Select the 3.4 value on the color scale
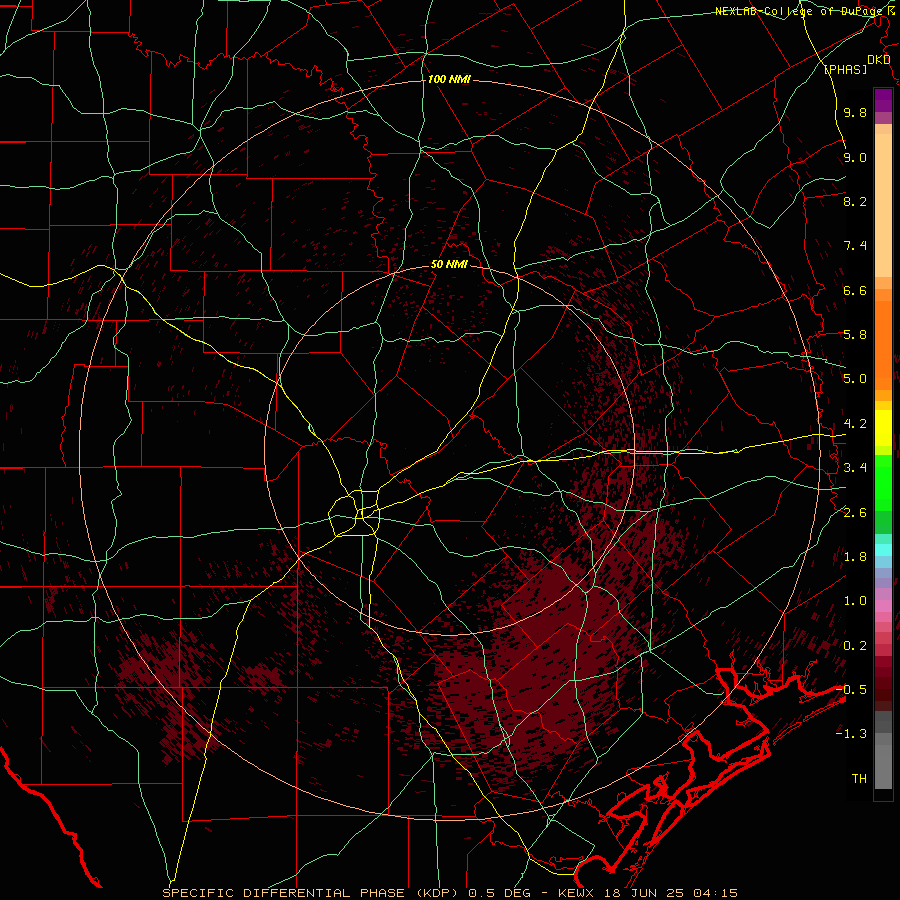Image resolution: width=900 pixels, height=900 pixels. 855,468
